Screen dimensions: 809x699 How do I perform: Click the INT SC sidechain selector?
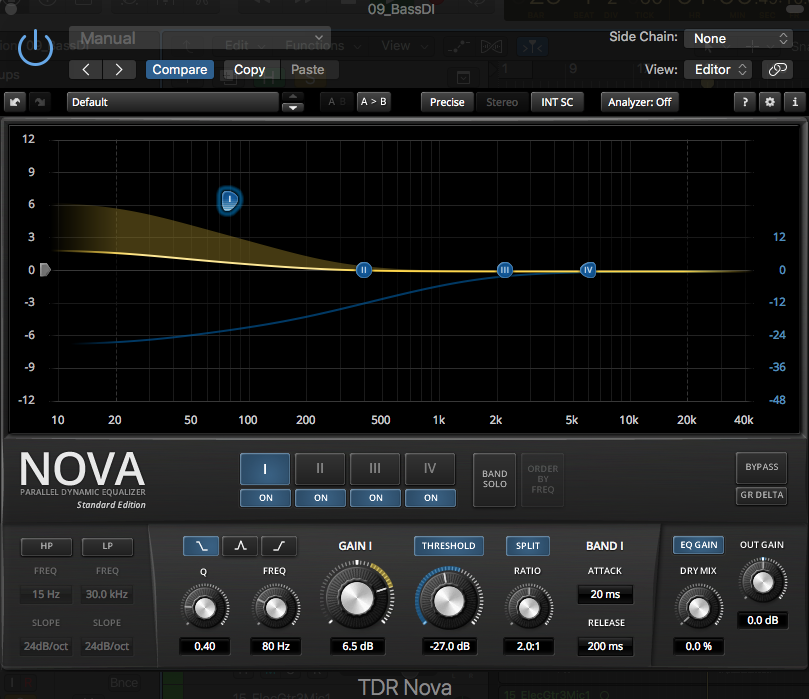(557, 102)
